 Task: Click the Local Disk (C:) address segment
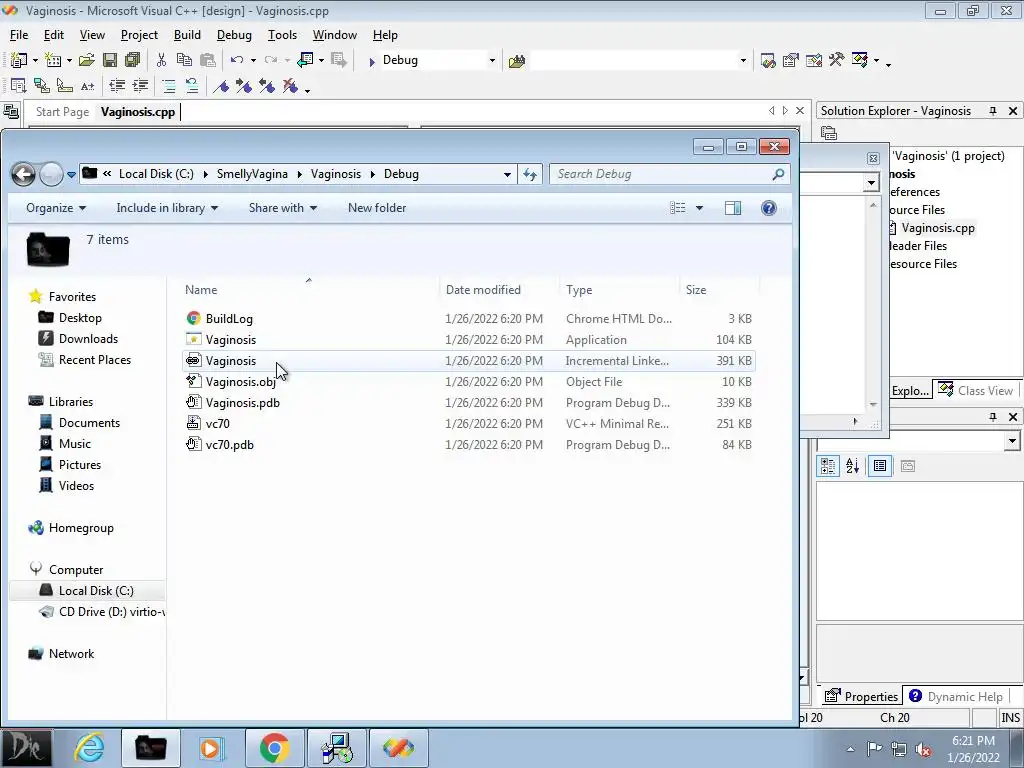pos(156,174)
